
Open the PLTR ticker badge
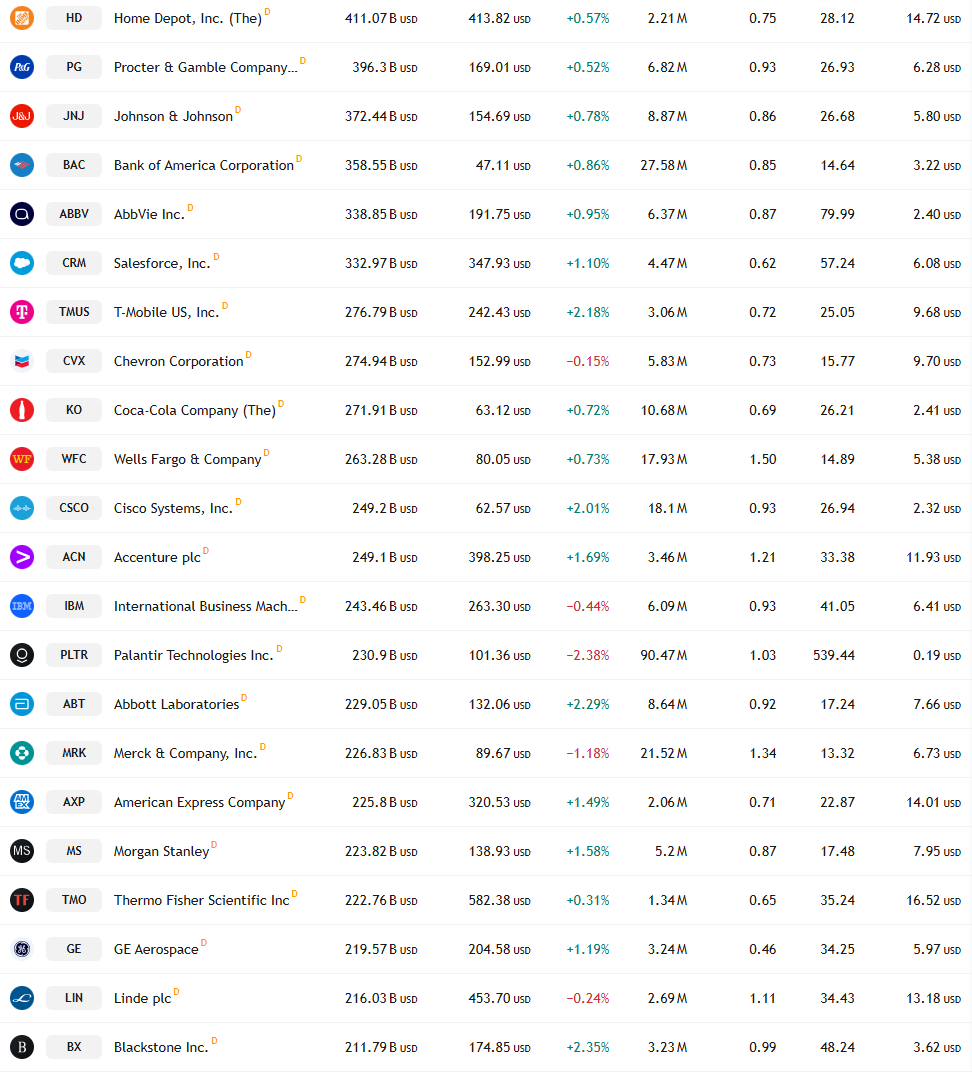pyautogui.click(x=74, y=655)
